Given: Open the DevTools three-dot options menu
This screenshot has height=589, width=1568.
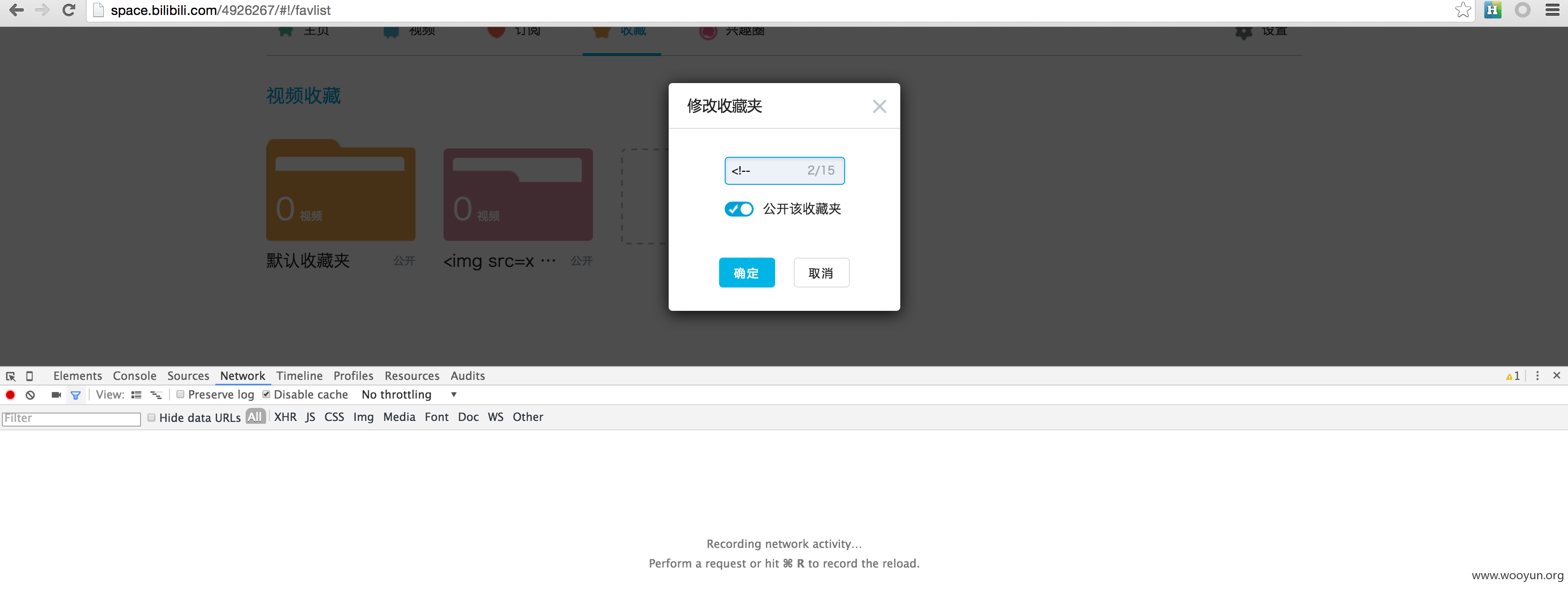Looking at the screenshot, I should pyautogui.click(x=1537, y=376).
